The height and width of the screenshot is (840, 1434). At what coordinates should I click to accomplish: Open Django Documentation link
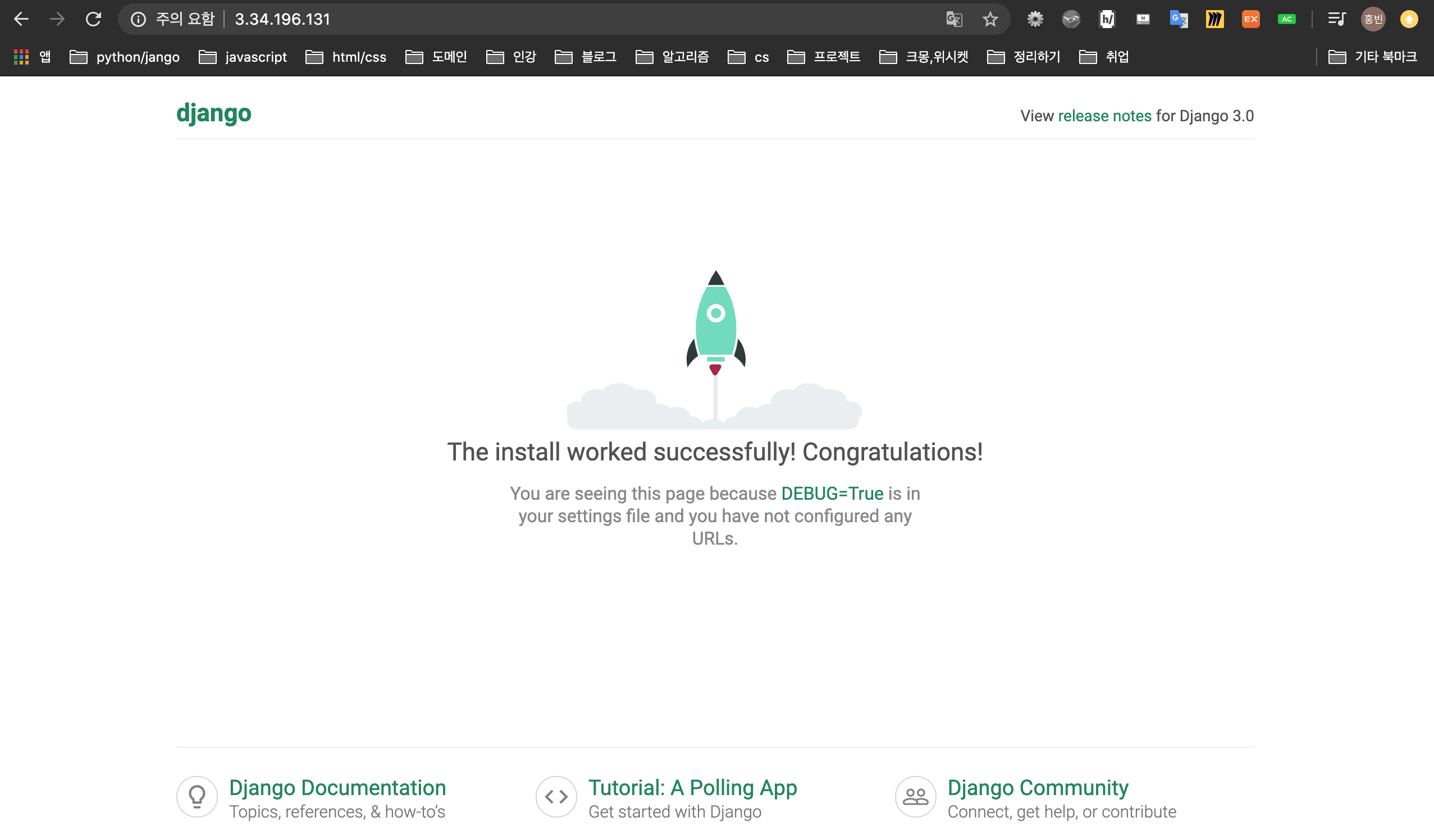(337, 788)
